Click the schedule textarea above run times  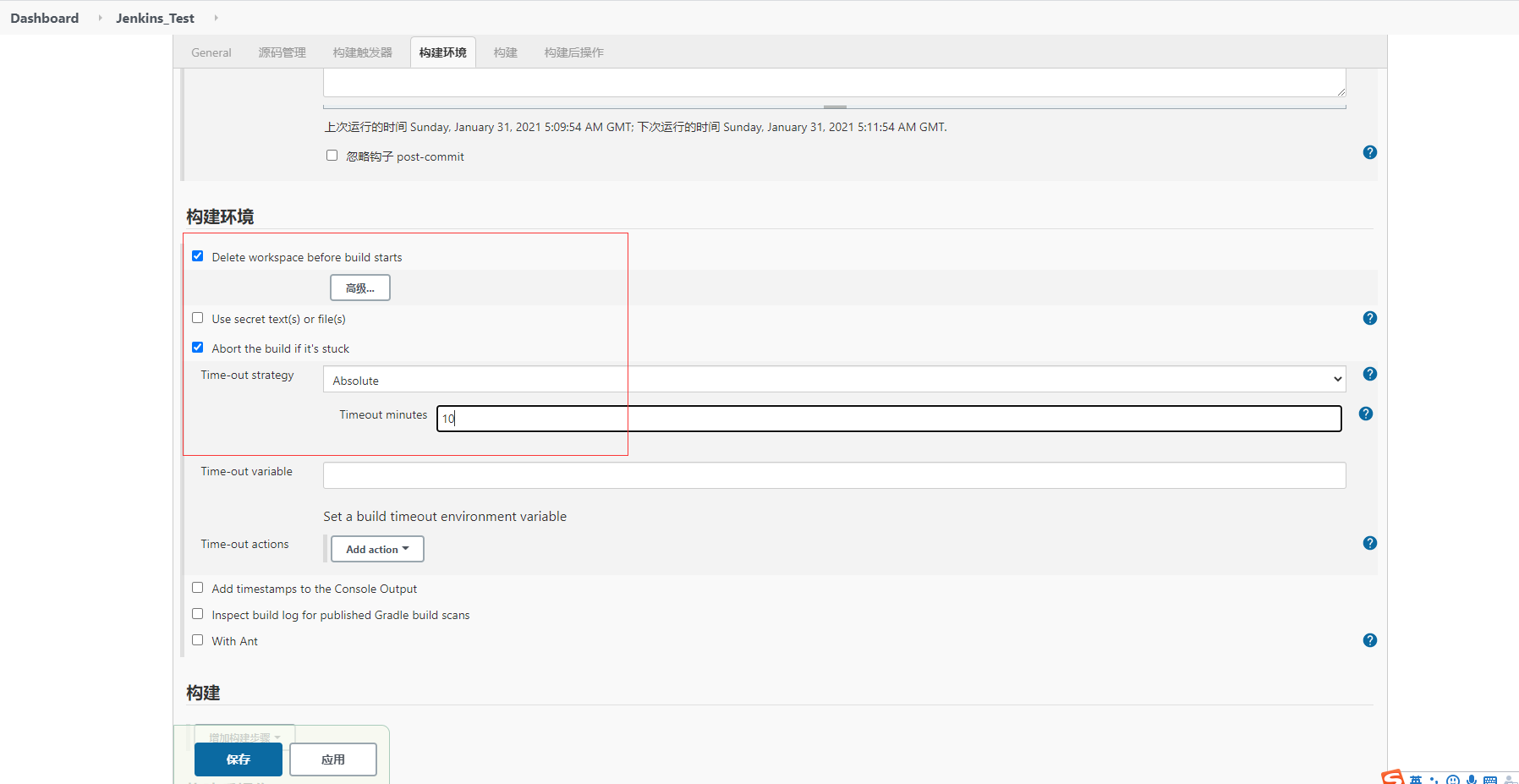(835, 83)
